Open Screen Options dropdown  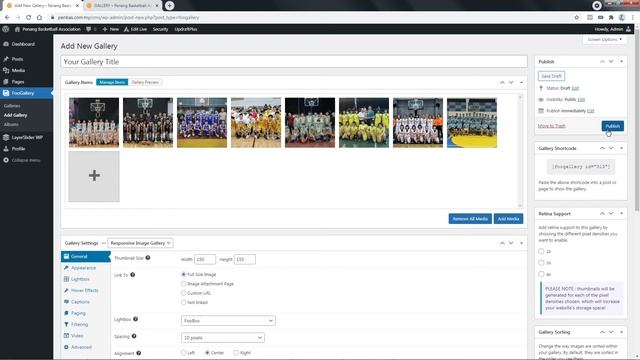point(604,40)
